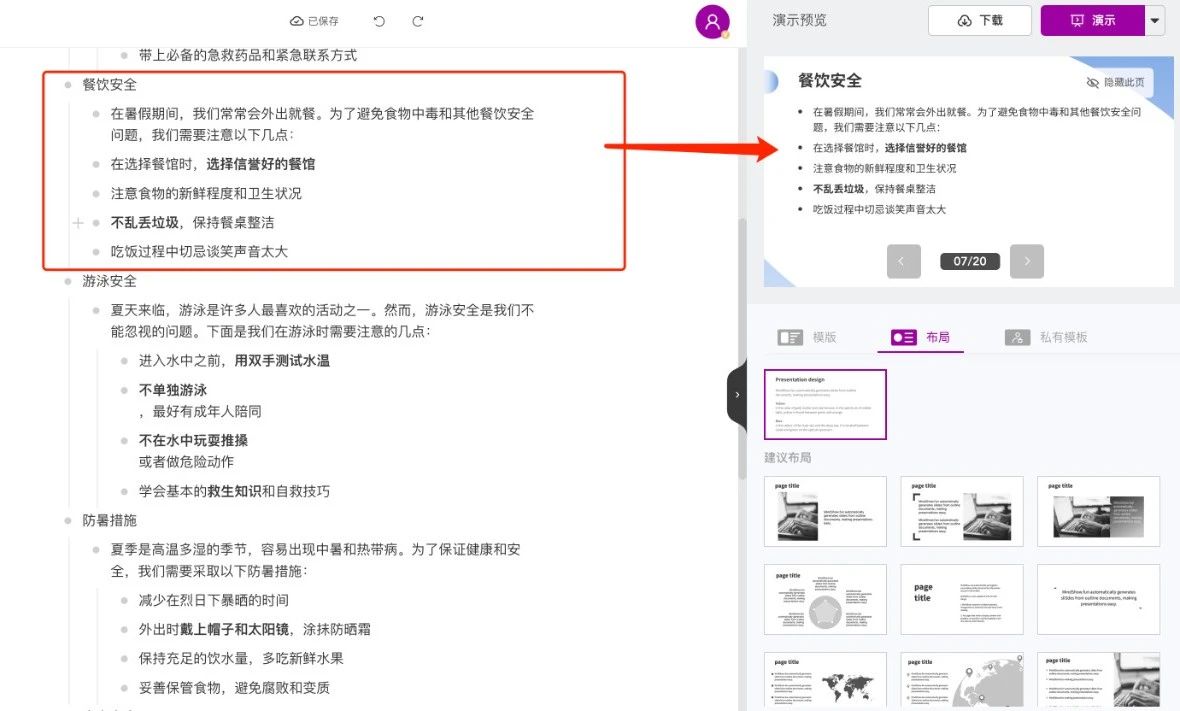Click the 下载 download button
Image resolution: width=1180 pixels, height=711 pixels.
979,21
